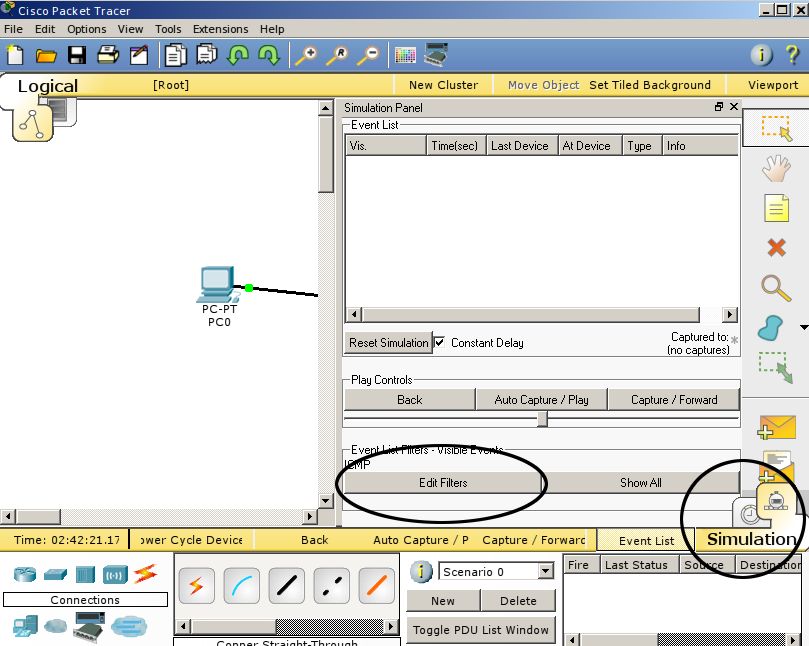This screenshot has width=809, height=646.
Task: Open the Extensions menu
Action: (220, 29)
